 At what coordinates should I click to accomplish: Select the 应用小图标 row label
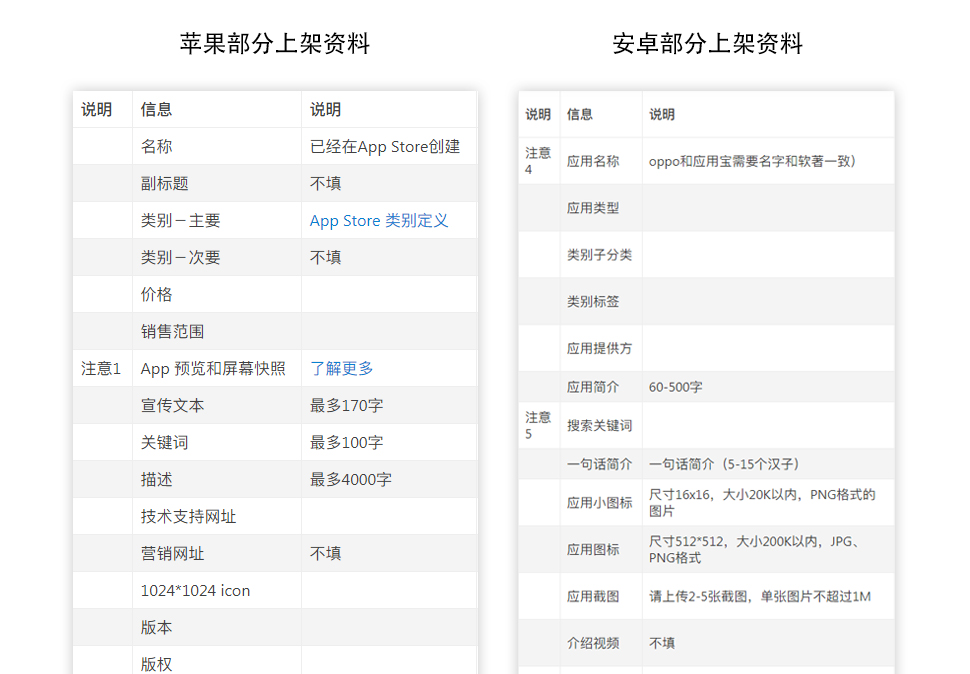599,503
